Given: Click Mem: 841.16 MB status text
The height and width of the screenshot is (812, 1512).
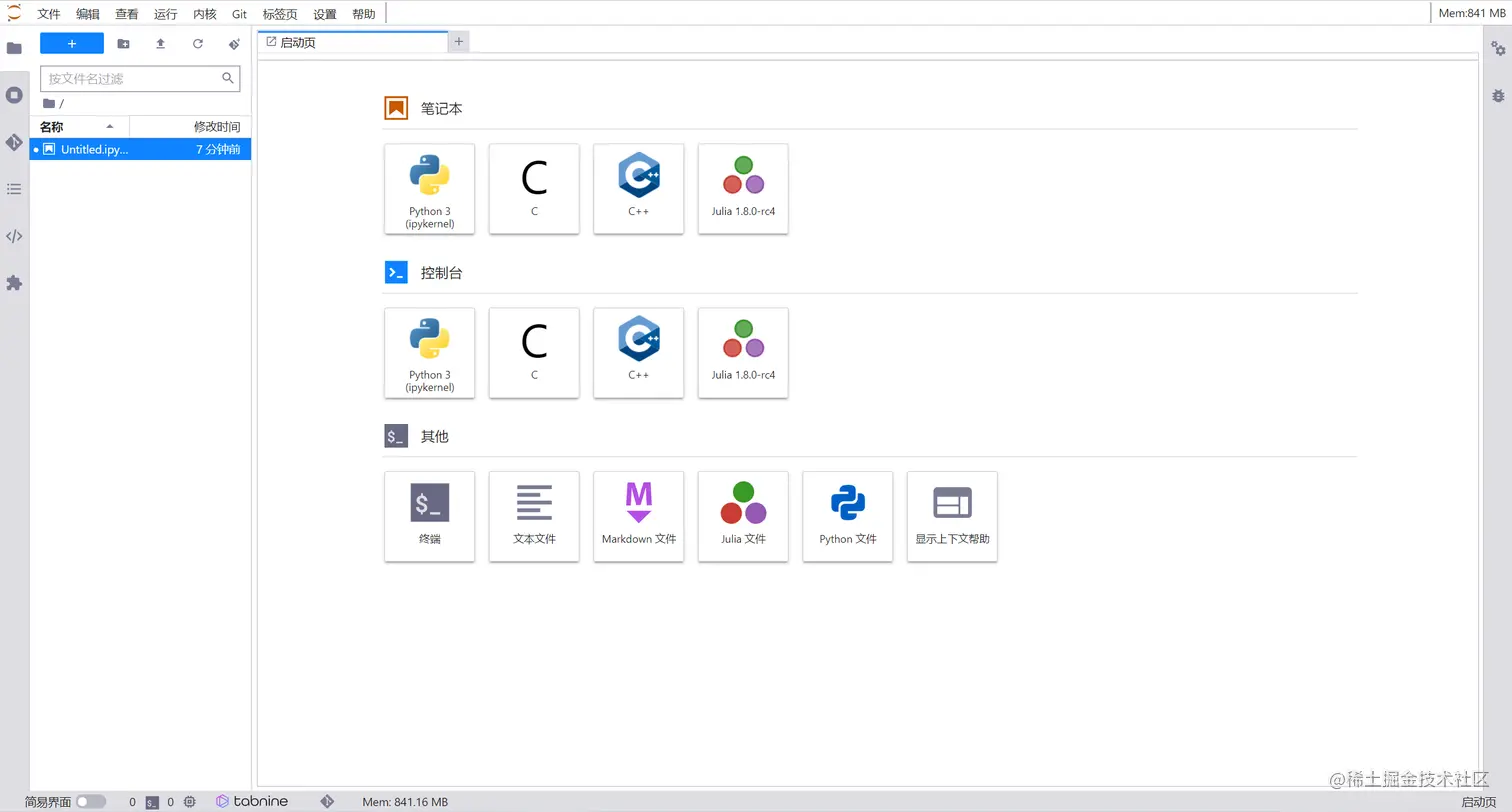Looking at the screenshot, I should [405, 802].
